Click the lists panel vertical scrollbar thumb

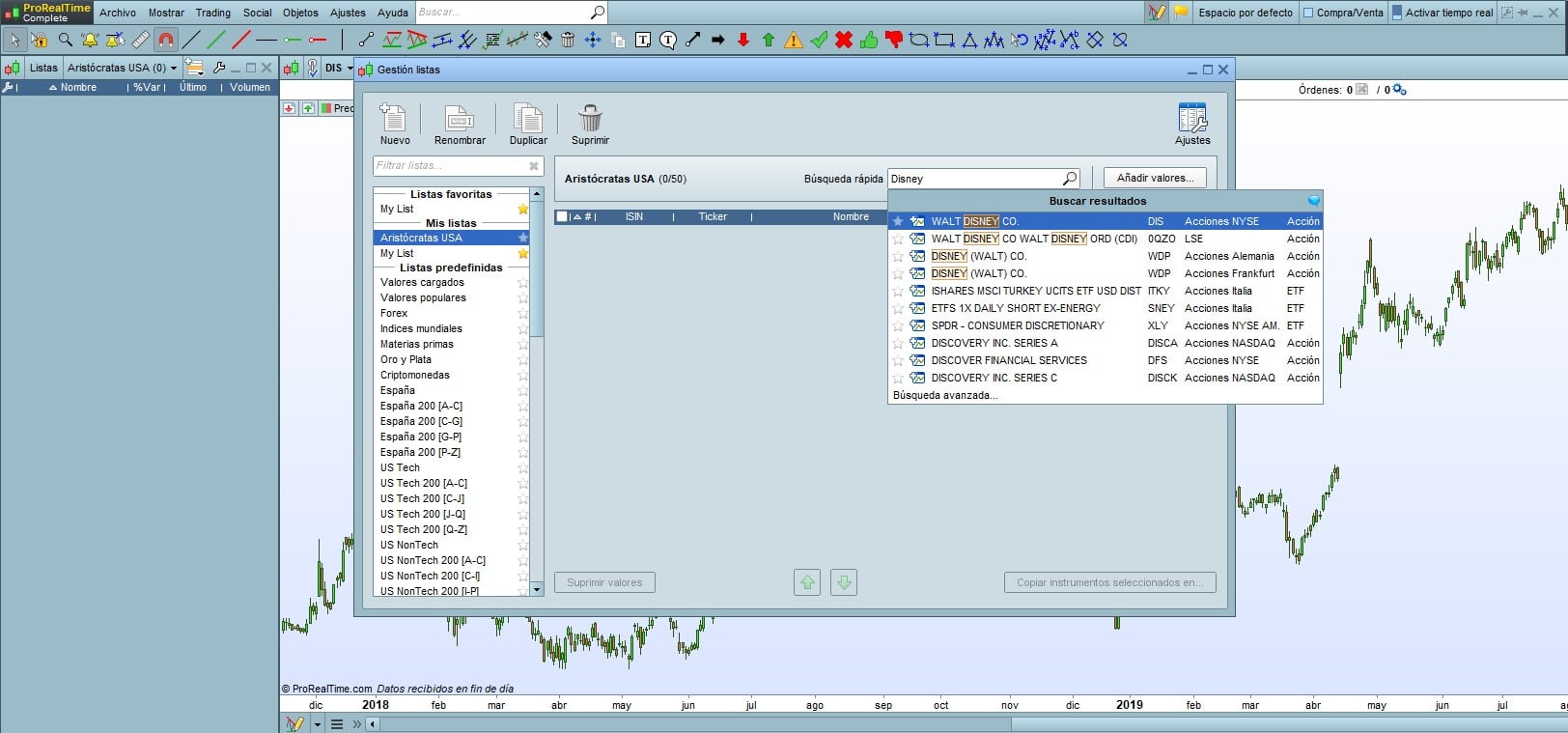[537, 268]
